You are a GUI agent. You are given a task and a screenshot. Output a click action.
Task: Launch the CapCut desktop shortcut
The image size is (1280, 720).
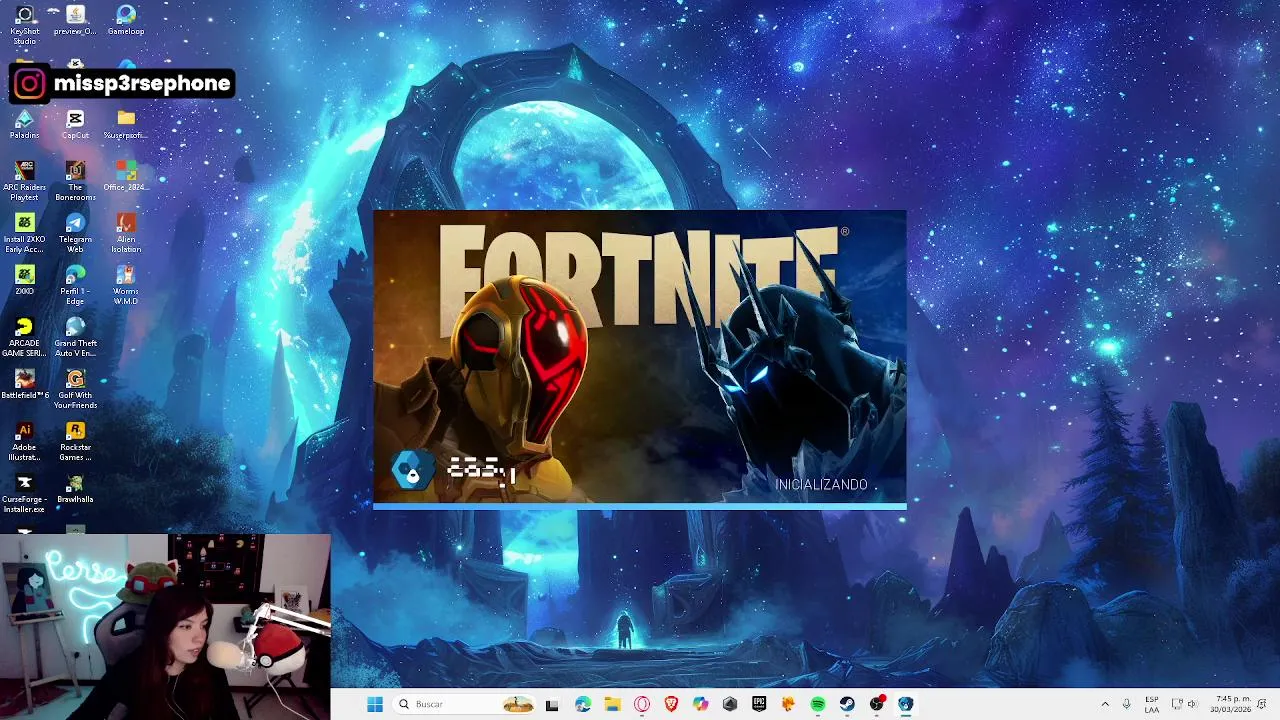coord(75,125)
